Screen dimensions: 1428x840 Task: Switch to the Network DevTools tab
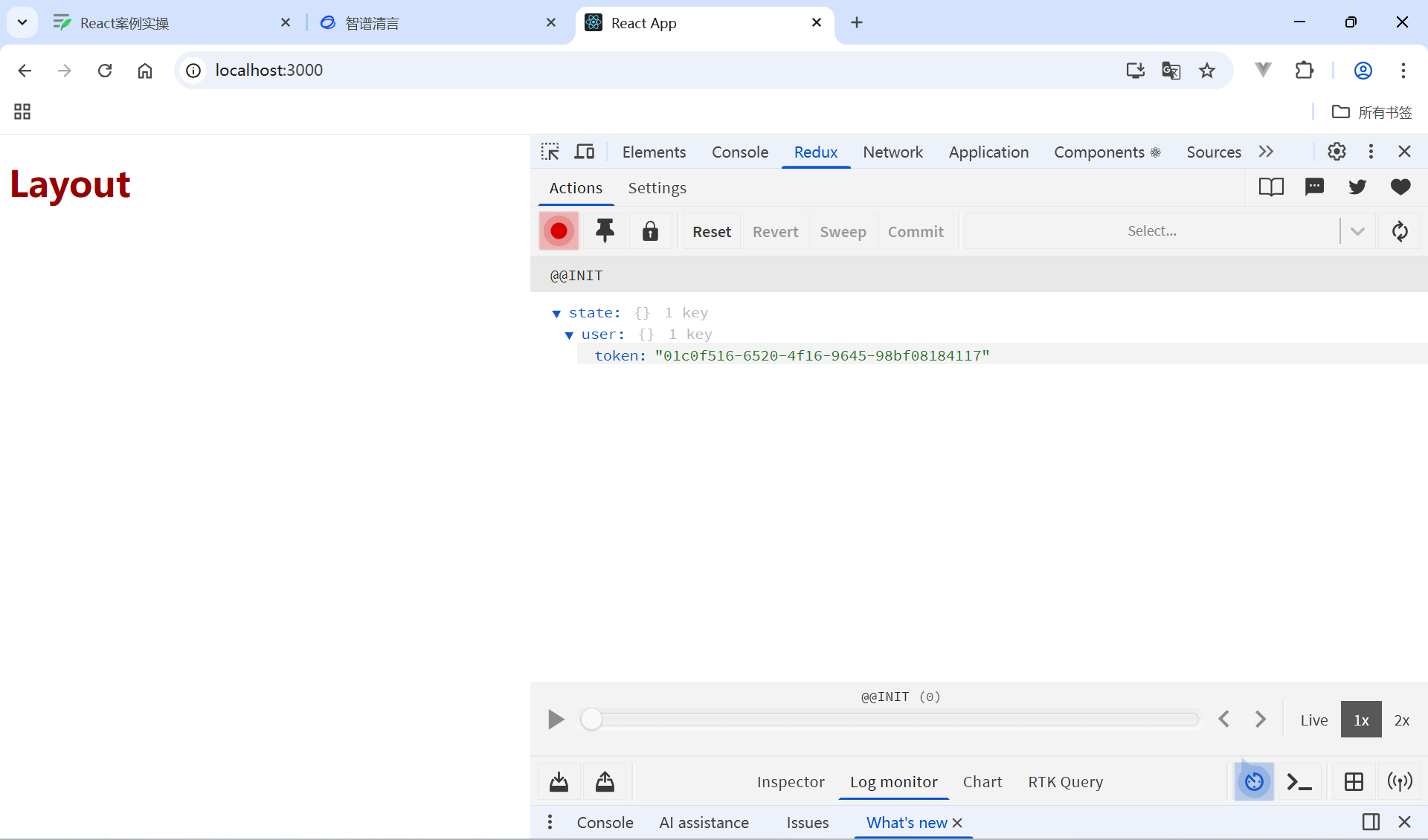[892, 152]
